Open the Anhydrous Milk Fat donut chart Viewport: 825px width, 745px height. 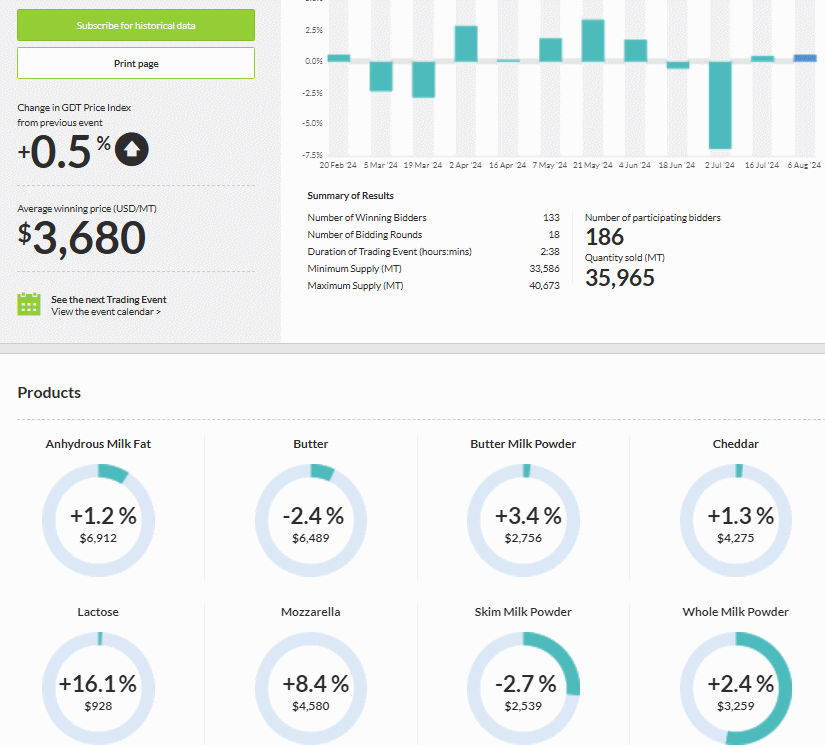pyautogui.click(x=98, y=520)
